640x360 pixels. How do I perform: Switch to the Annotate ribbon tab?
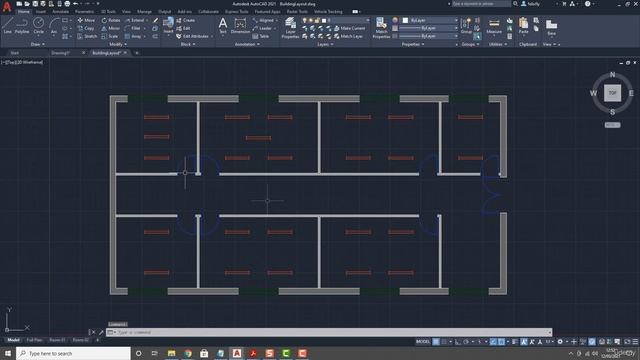(60, 12)
